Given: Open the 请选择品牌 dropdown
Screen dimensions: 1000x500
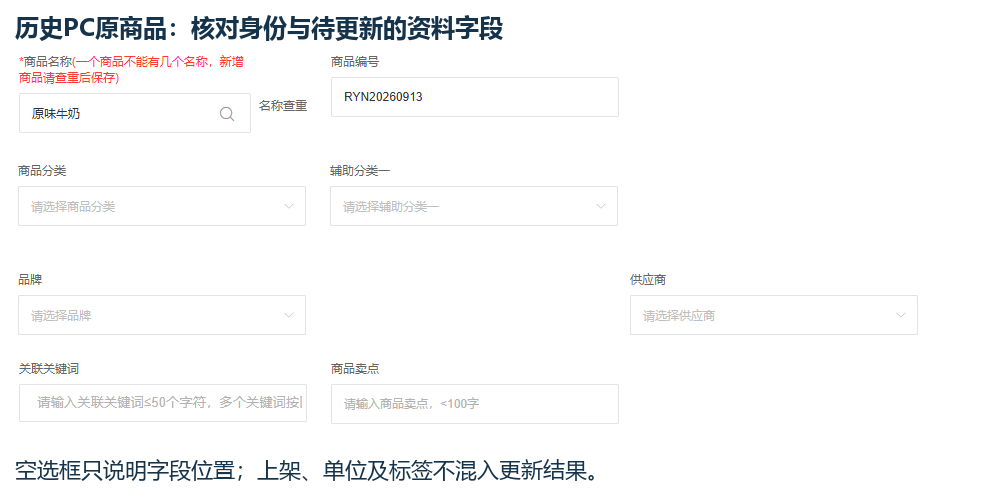Looking at the screenshot, I should coord(162,315).
